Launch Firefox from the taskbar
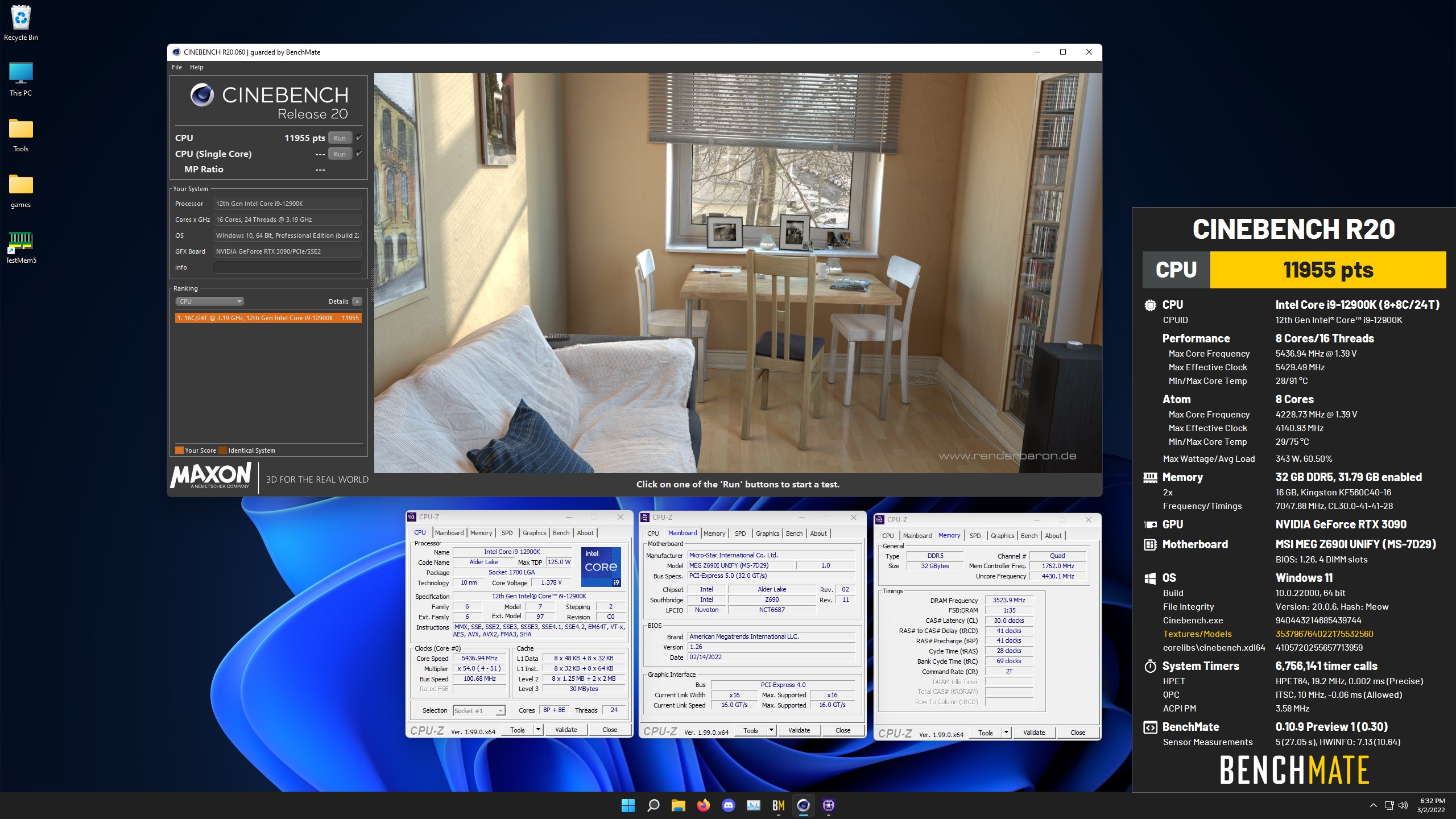This screenshot has width=1456, height=819. coord(704,805)
